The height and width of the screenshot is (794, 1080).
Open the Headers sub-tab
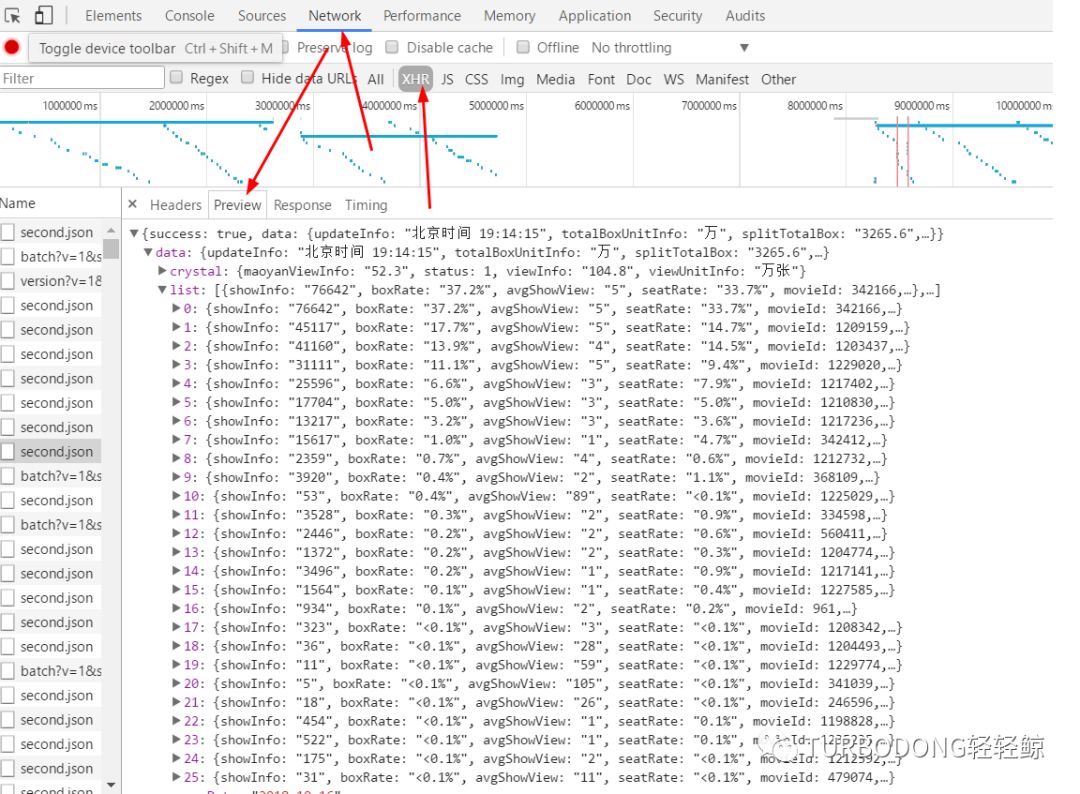(176, 205)
